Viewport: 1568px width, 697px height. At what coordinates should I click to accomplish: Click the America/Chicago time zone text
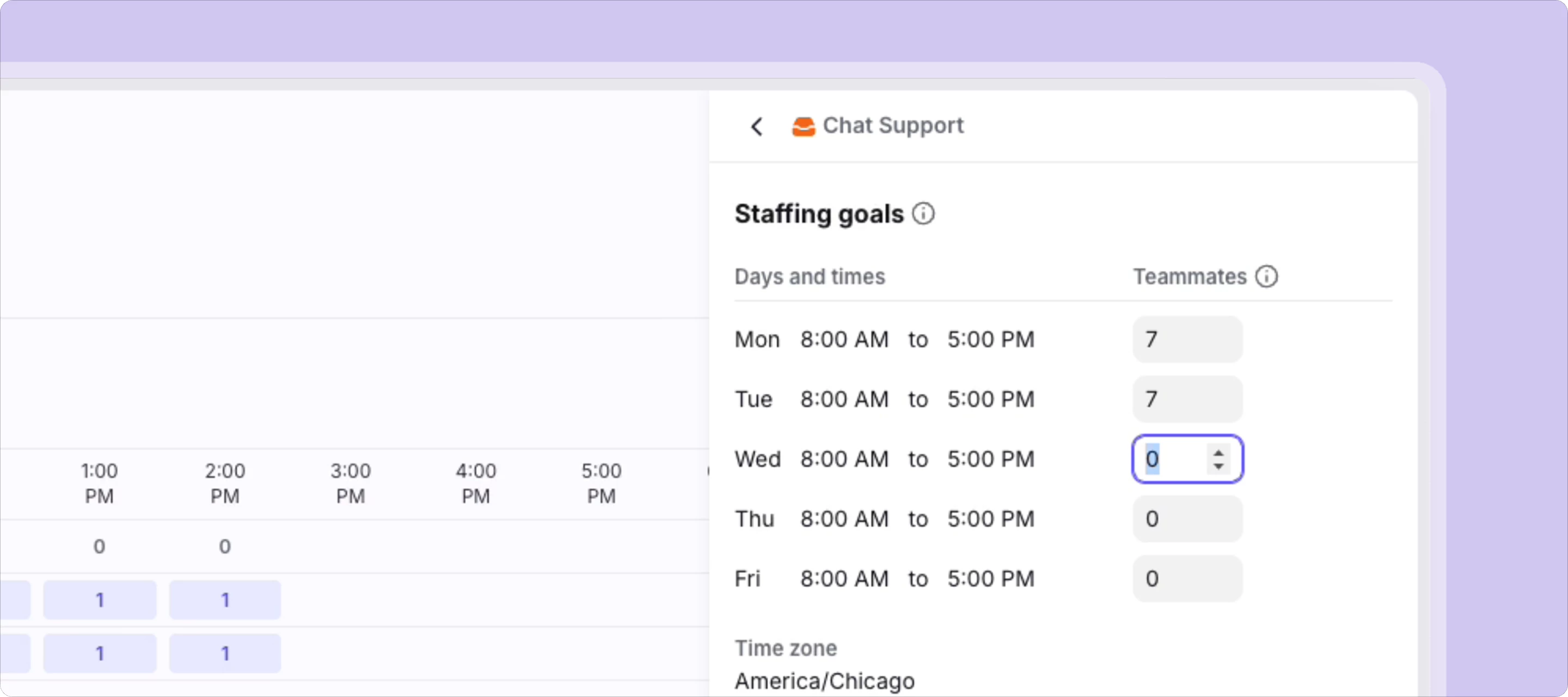click(x=824, y=681)
